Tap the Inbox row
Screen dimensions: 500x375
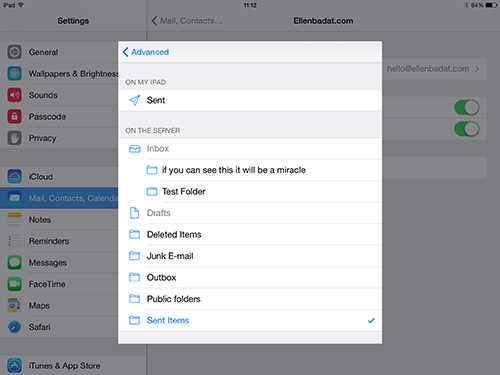pyautogui.click(x=250, y=149)
